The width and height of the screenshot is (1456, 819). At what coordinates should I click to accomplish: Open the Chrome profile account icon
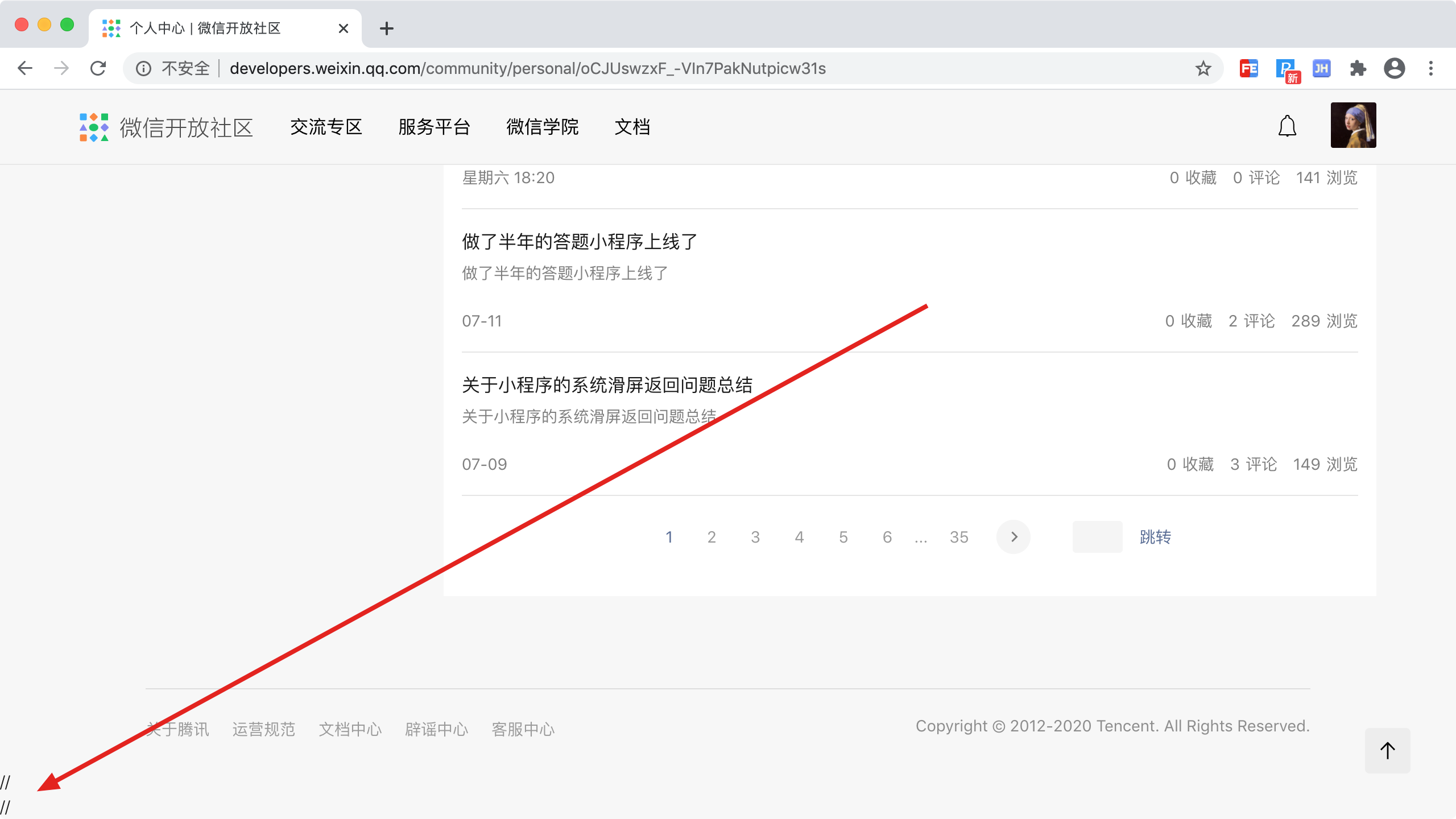click(x=1394, y=69)
